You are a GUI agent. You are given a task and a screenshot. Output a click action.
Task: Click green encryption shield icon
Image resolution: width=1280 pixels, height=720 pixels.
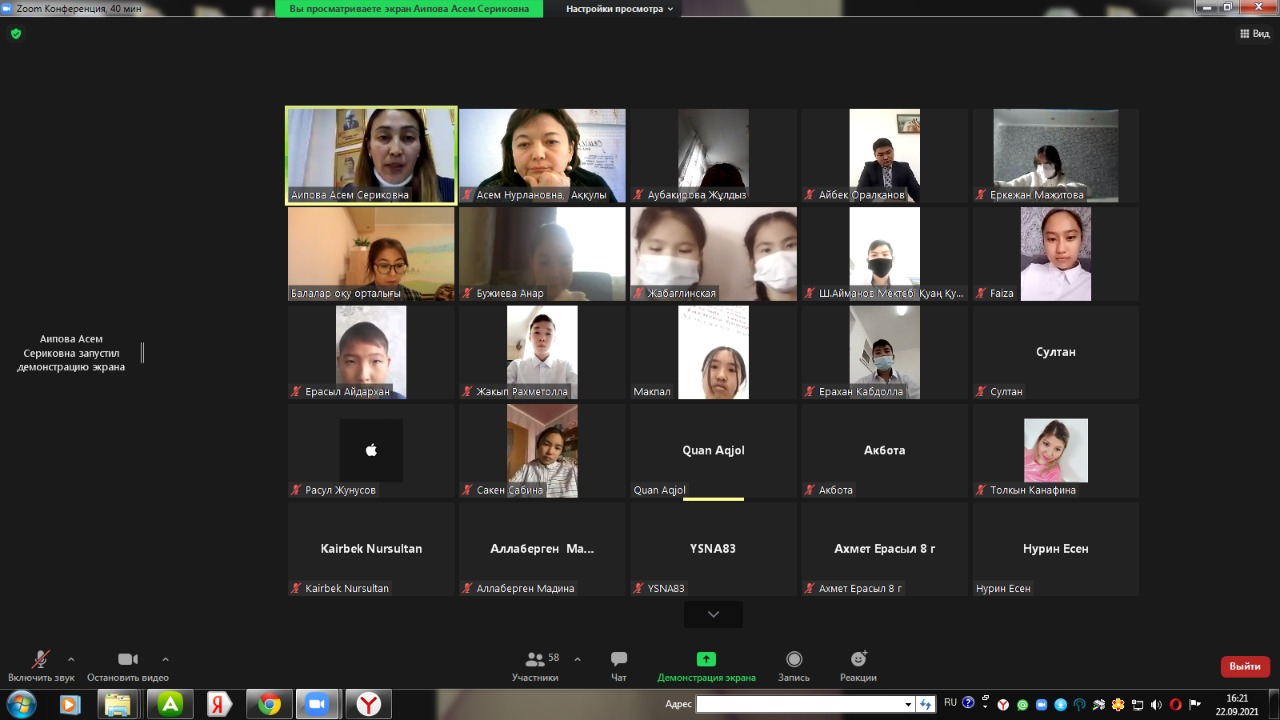coord(15,33)
